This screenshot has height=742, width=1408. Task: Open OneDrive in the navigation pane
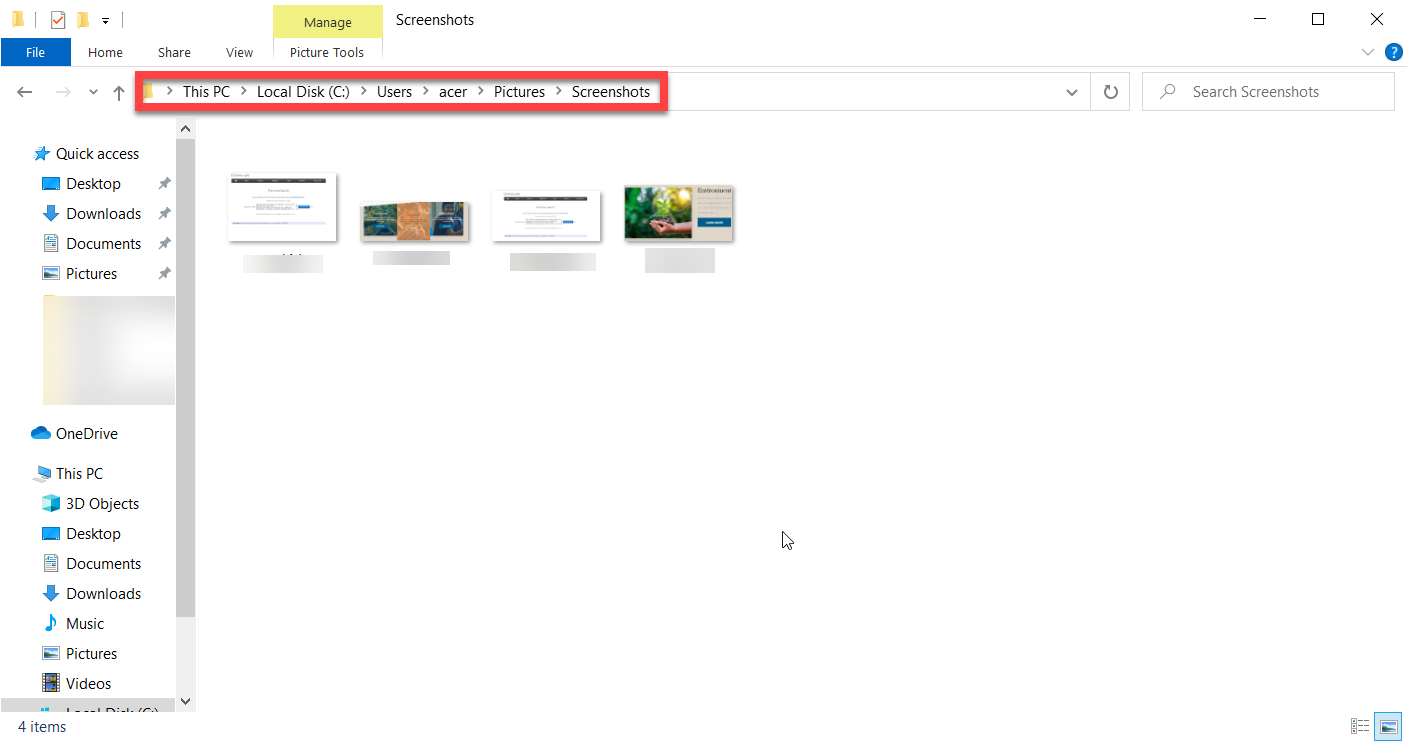(x=87, y=433)
